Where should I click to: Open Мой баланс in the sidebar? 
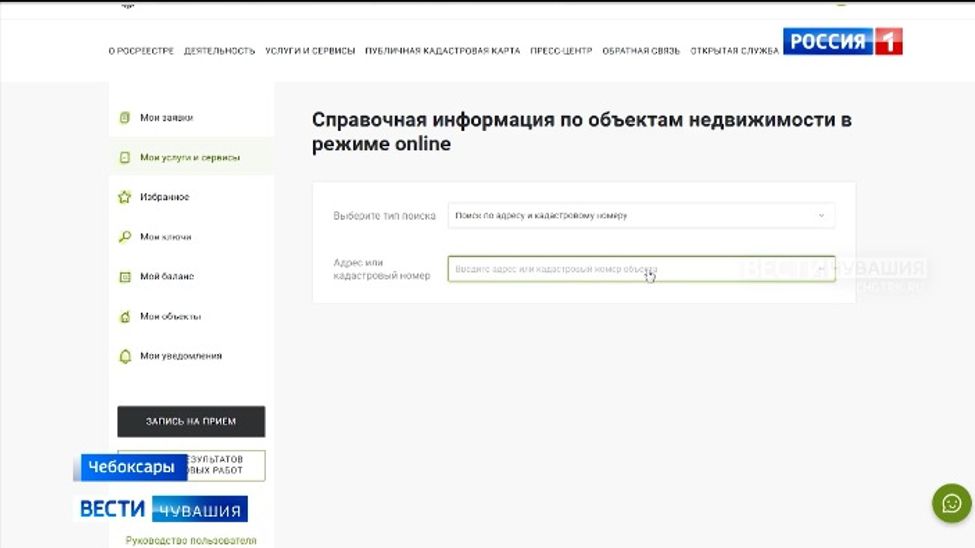click(x=191, y=277)
